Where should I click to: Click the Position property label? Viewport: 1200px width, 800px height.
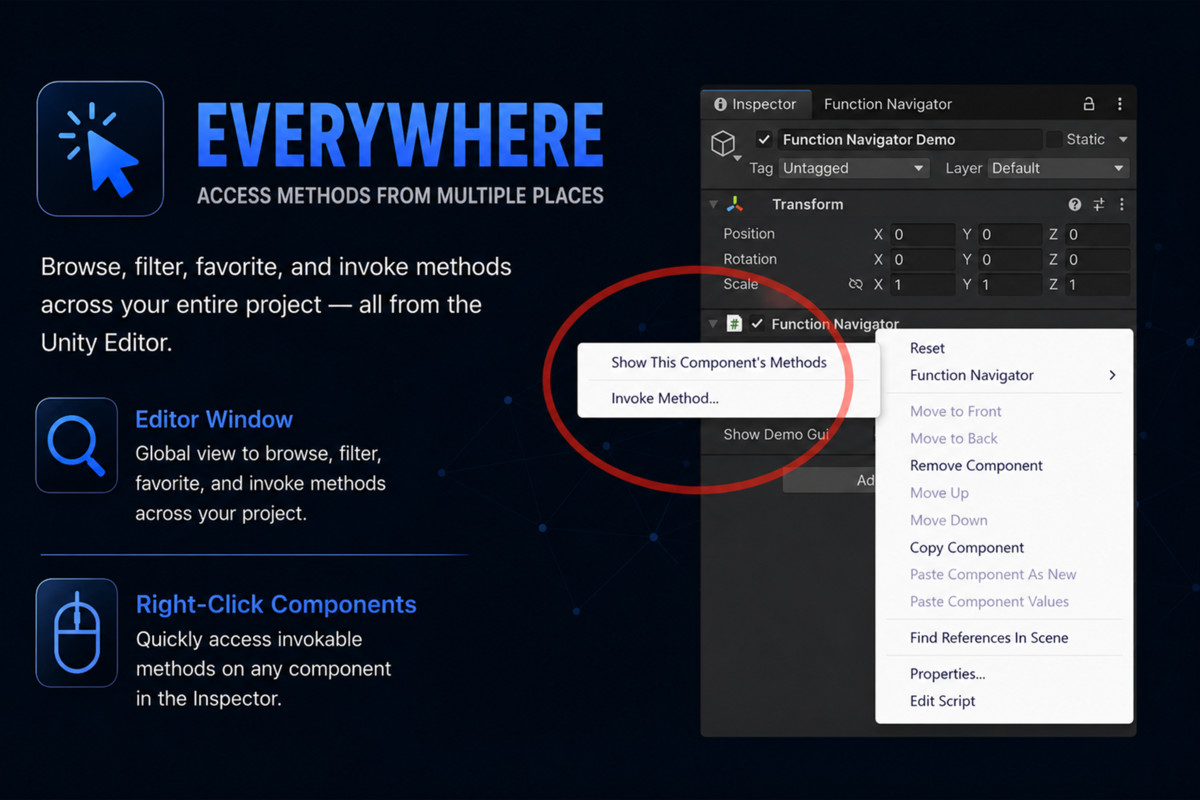pos(749,234)
